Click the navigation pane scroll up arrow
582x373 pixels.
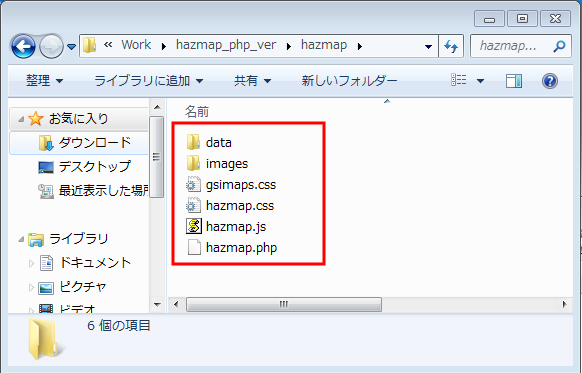click(x=157, y=107)
